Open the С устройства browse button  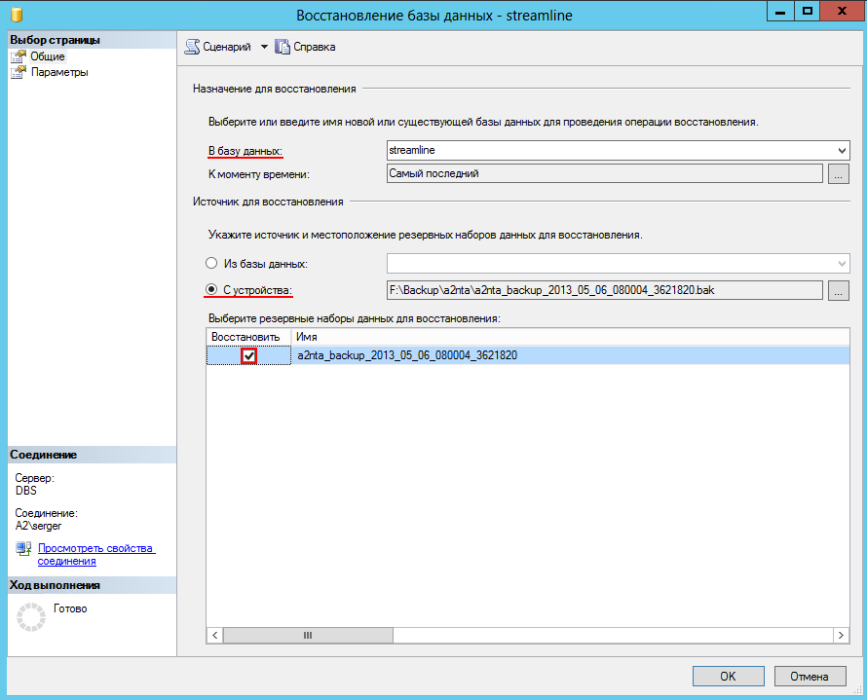(838, 290)
